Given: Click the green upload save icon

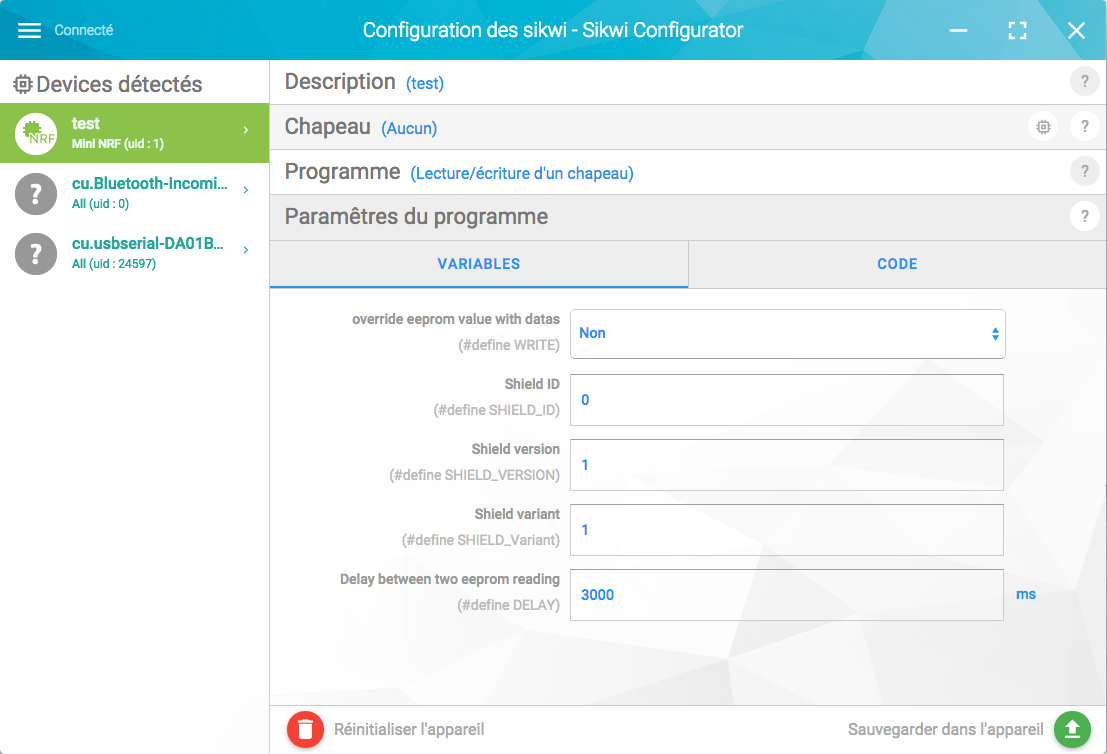Looking at the screenshot, I should [1072, 730].
